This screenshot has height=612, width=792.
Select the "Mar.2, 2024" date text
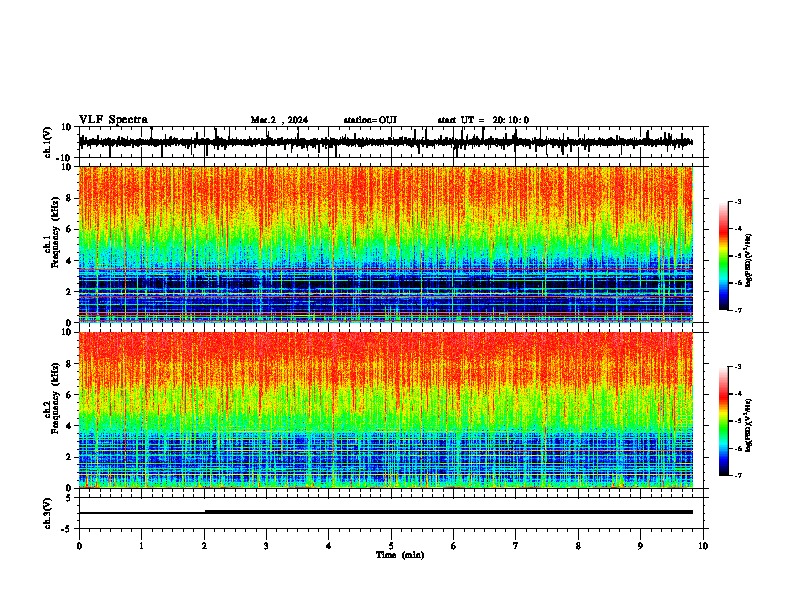[279, 120]
